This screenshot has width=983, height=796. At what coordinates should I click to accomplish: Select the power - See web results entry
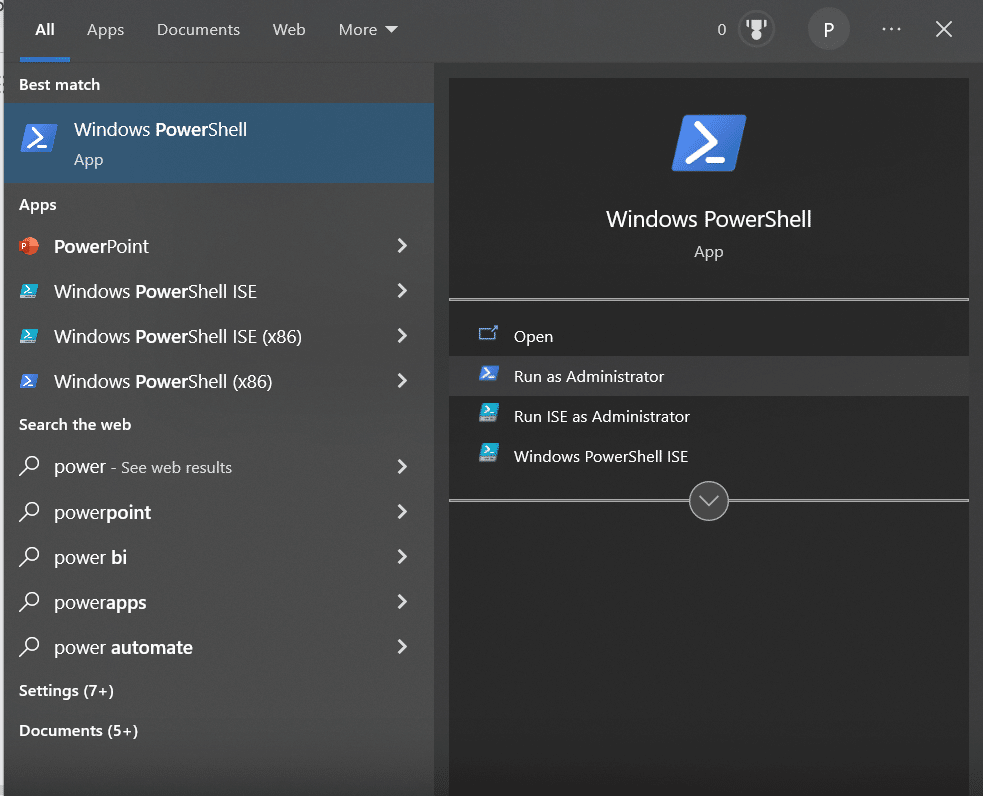coord(219,466)
